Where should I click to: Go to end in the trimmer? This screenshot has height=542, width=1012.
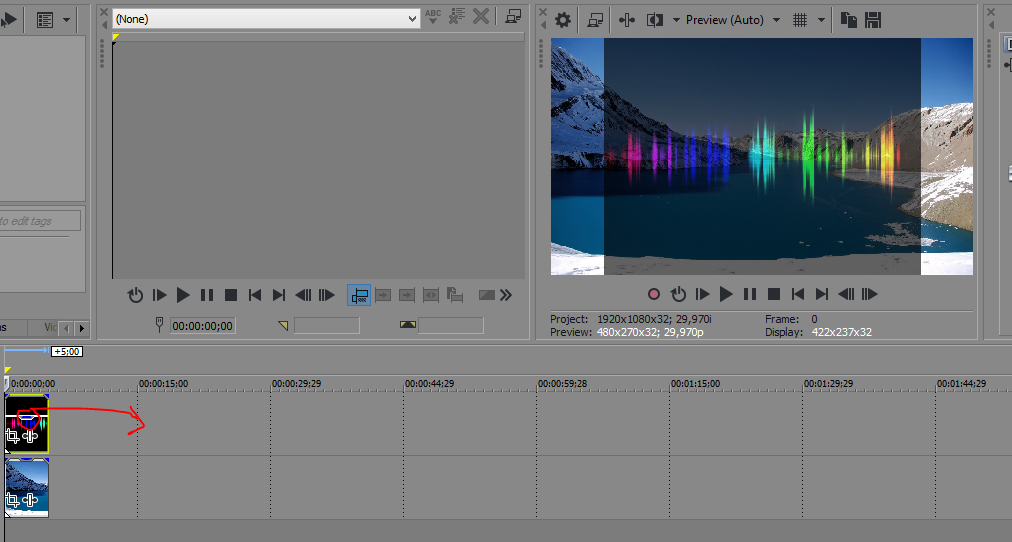tap(279, 296)
